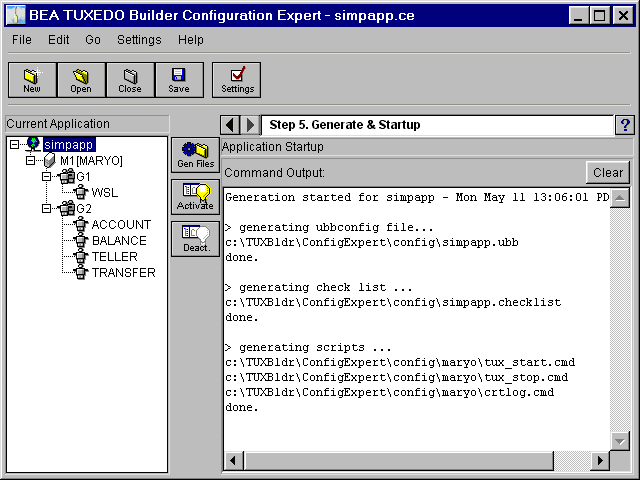This screenshot has width=640, height=480.
Task: Activate the application with the lightbulb button
Action: point(196,197)
